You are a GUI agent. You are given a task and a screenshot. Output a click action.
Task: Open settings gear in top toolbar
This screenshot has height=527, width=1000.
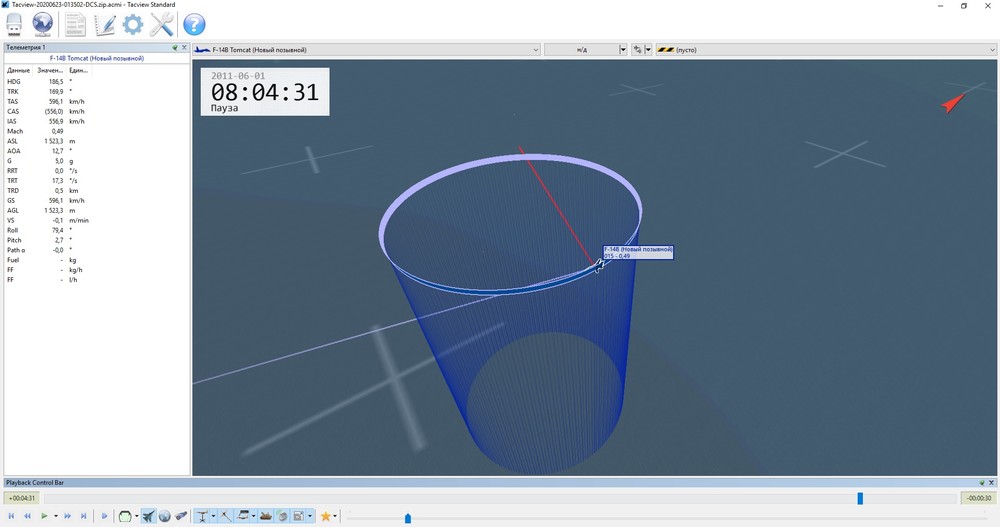pyautogui.click(x=132, y=25)
